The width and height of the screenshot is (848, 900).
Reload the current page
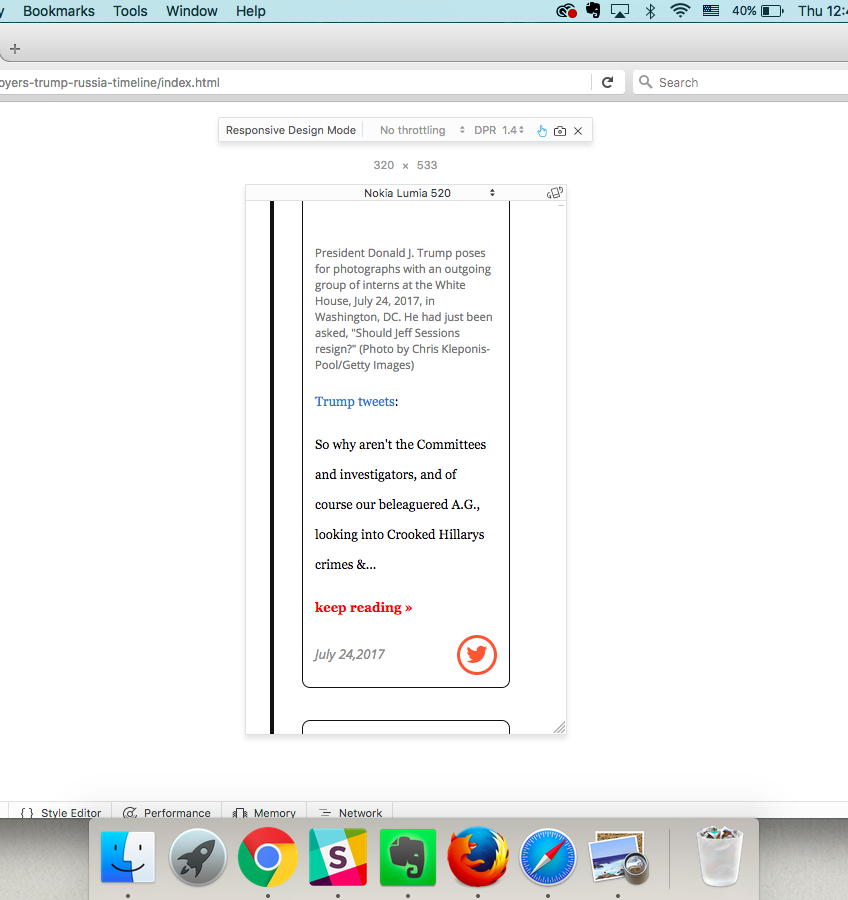pos(607,82)
